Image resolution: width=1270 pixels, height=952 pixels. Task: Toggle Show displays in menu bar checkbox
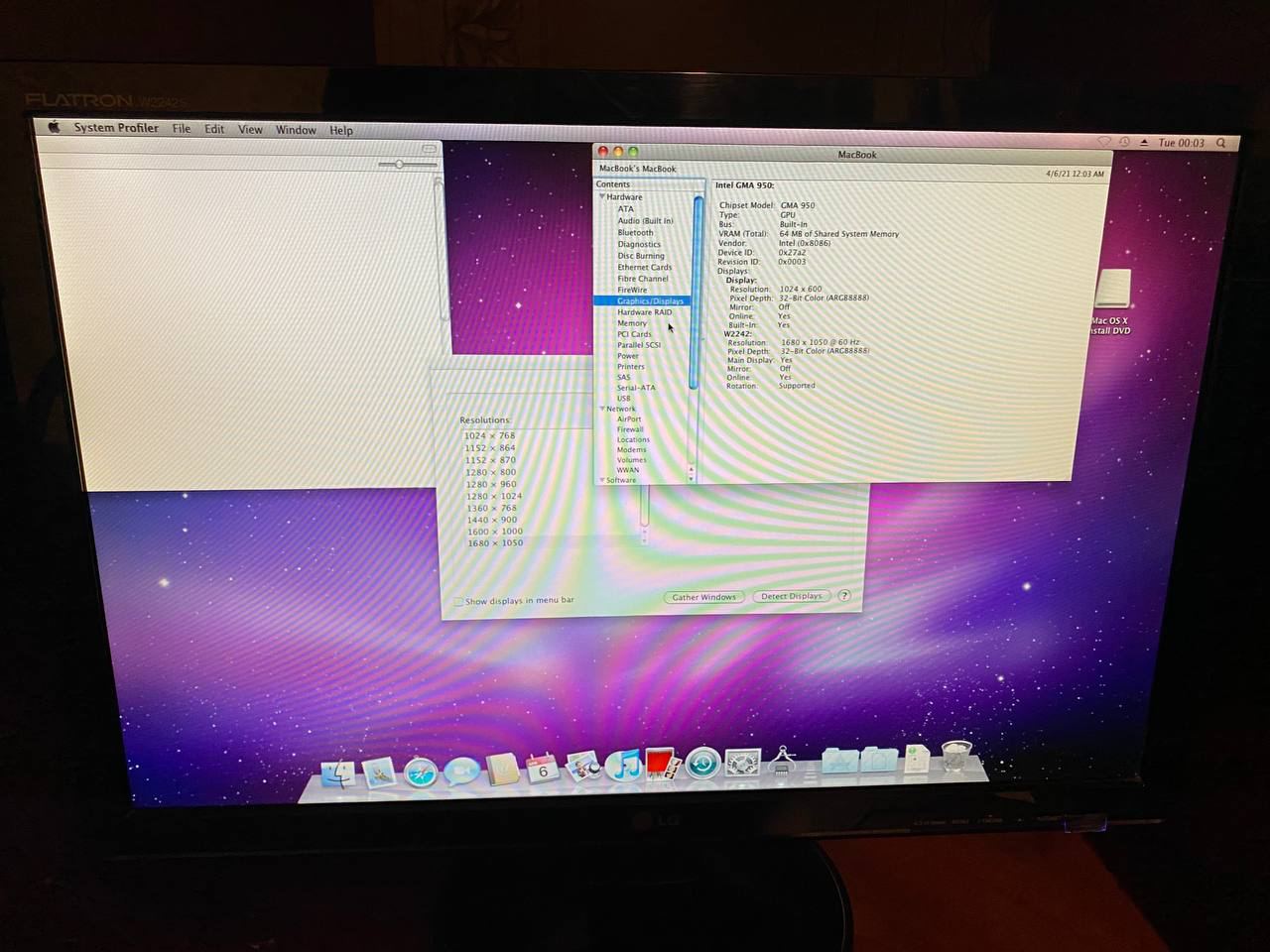(458, 601)
